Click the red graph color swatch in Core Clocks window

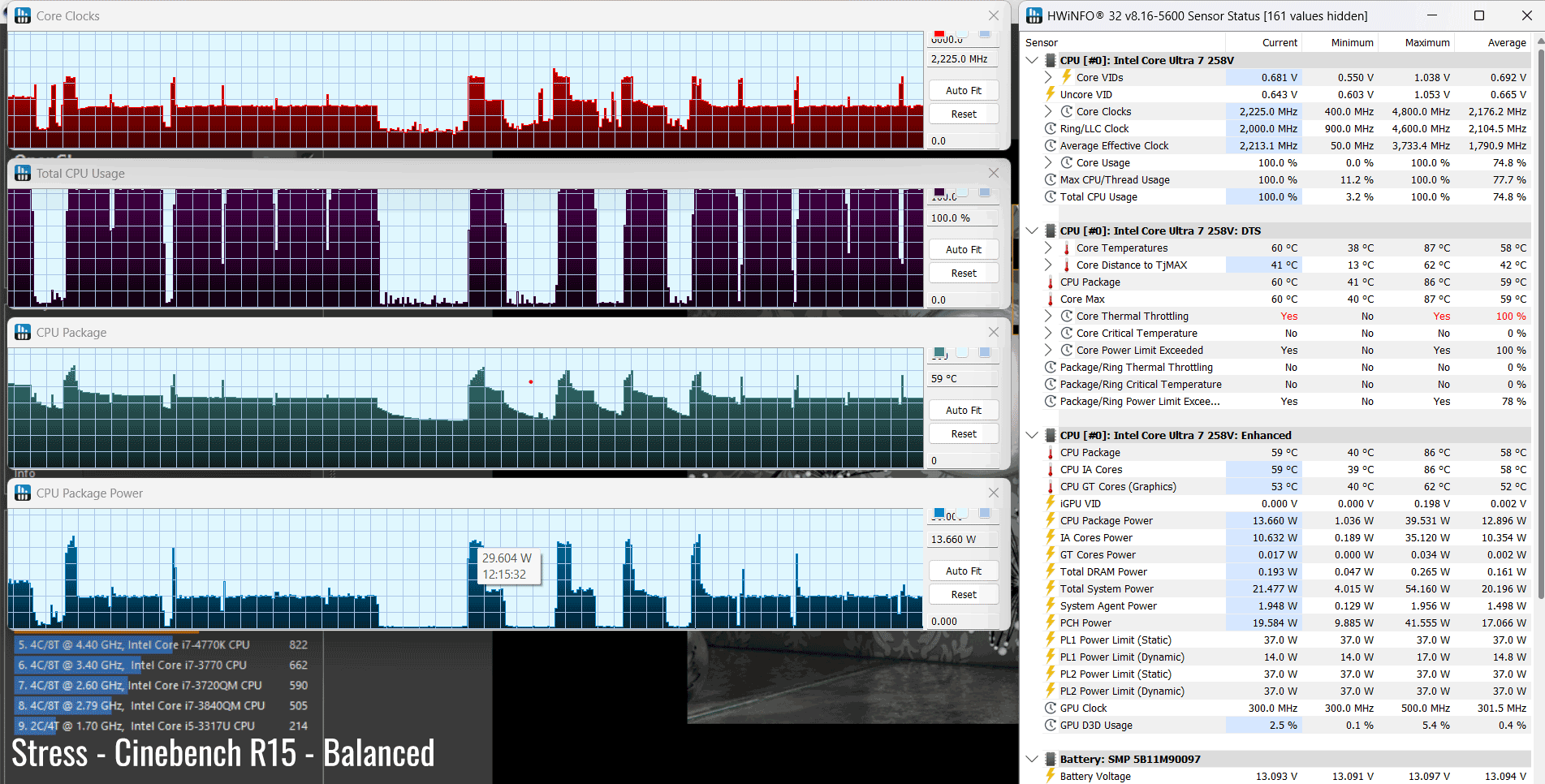[x=939, y=34]
